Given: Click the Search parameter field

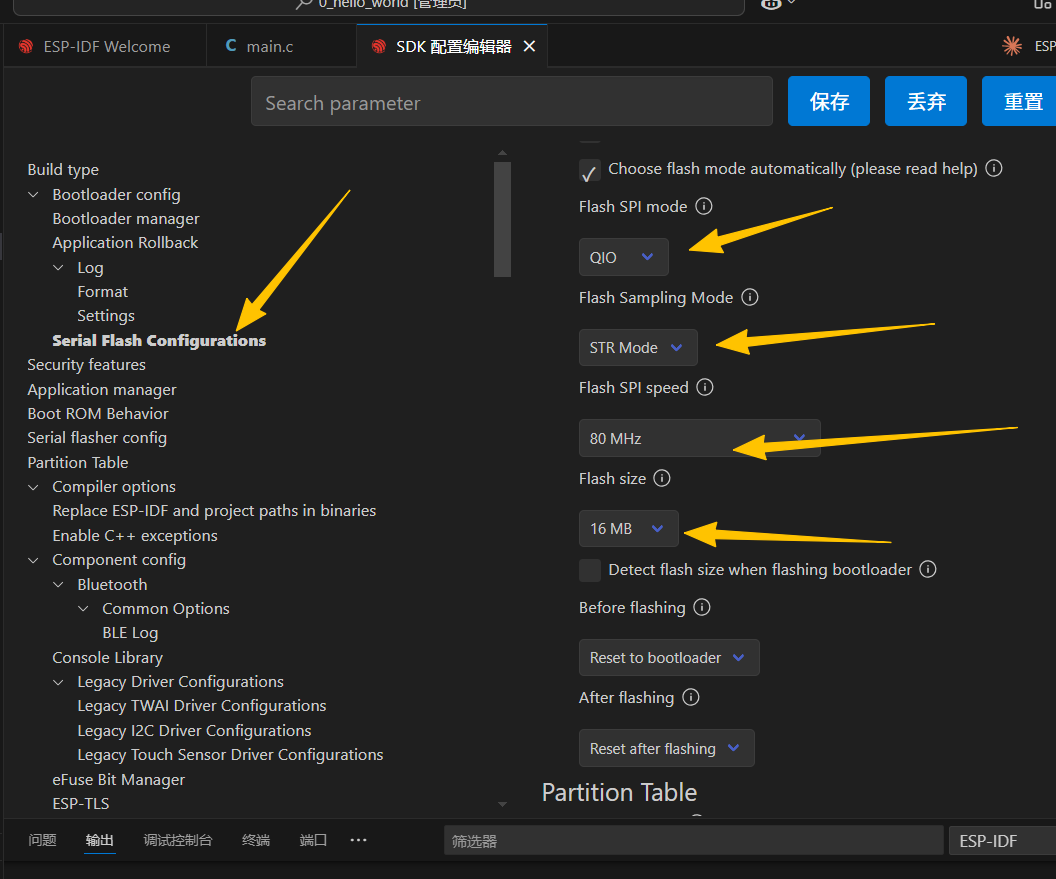Looking at the screenshot, I should pos(512,101).
